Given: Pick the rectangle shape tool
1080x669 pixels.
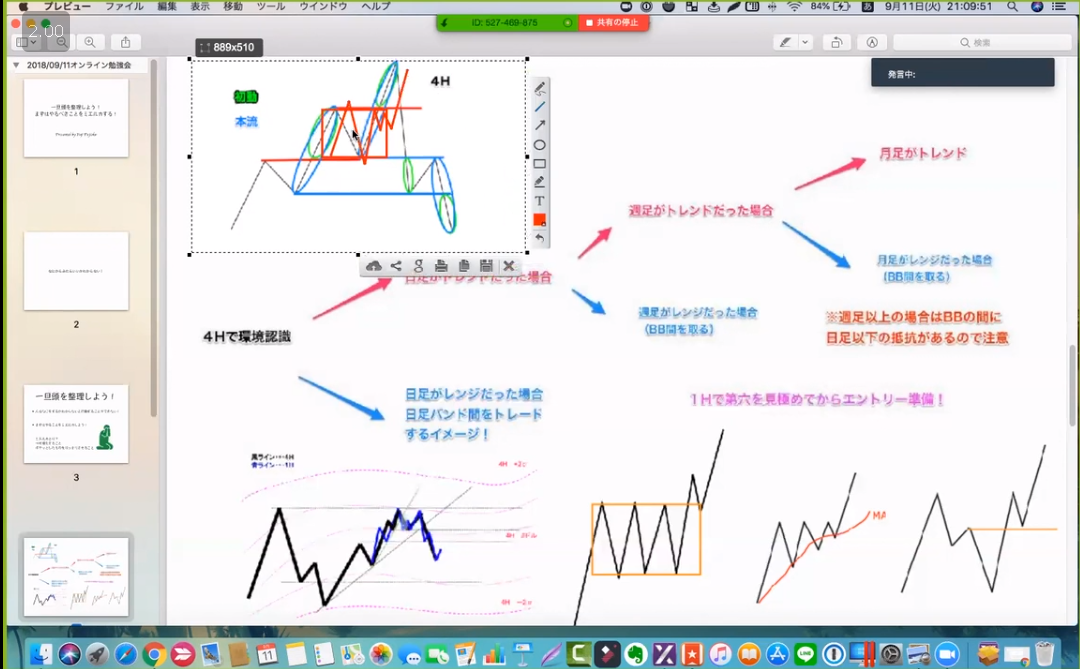Looking at the screenshot, I should [x=540, y=163].
